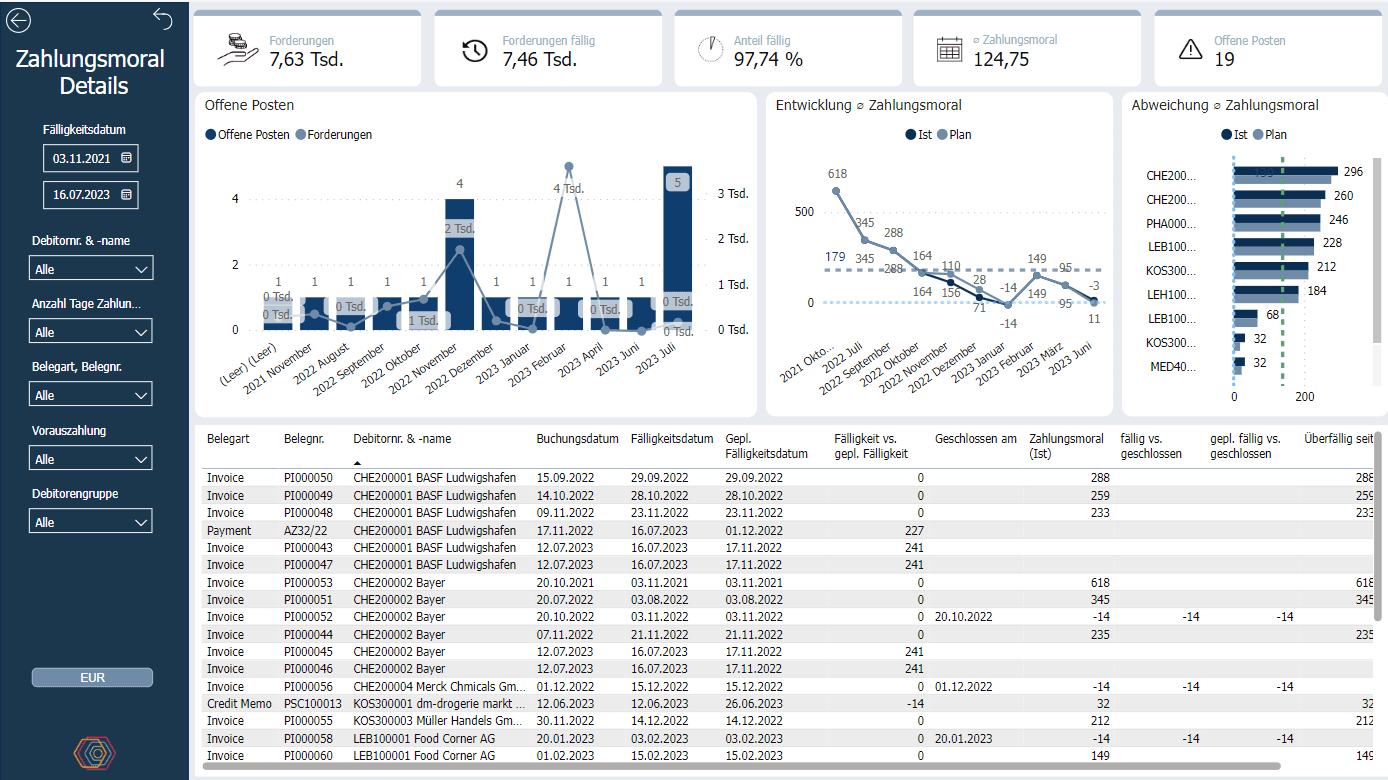Toggle Offene Posten legend entry

(x=247, y=134)
